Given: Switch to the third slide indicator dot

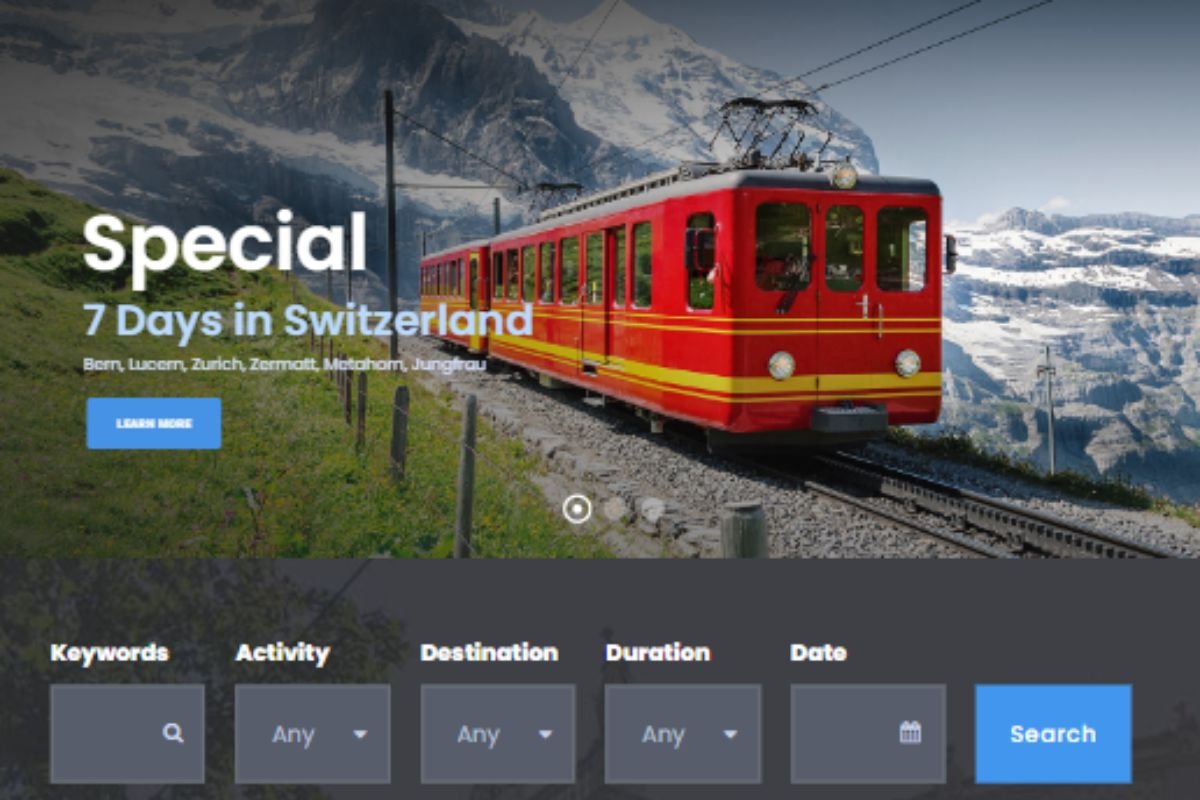Looking at the screenshot, I should (651, 509).
